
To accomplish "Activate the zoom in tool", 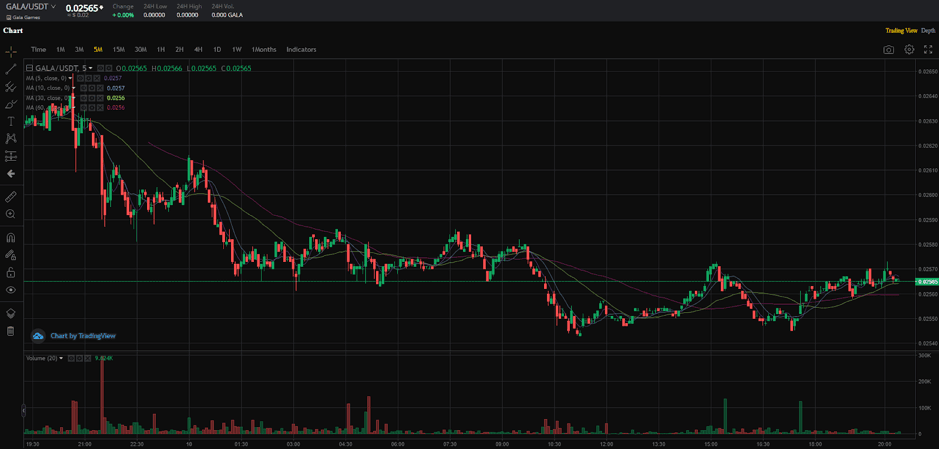I will 11,214.
